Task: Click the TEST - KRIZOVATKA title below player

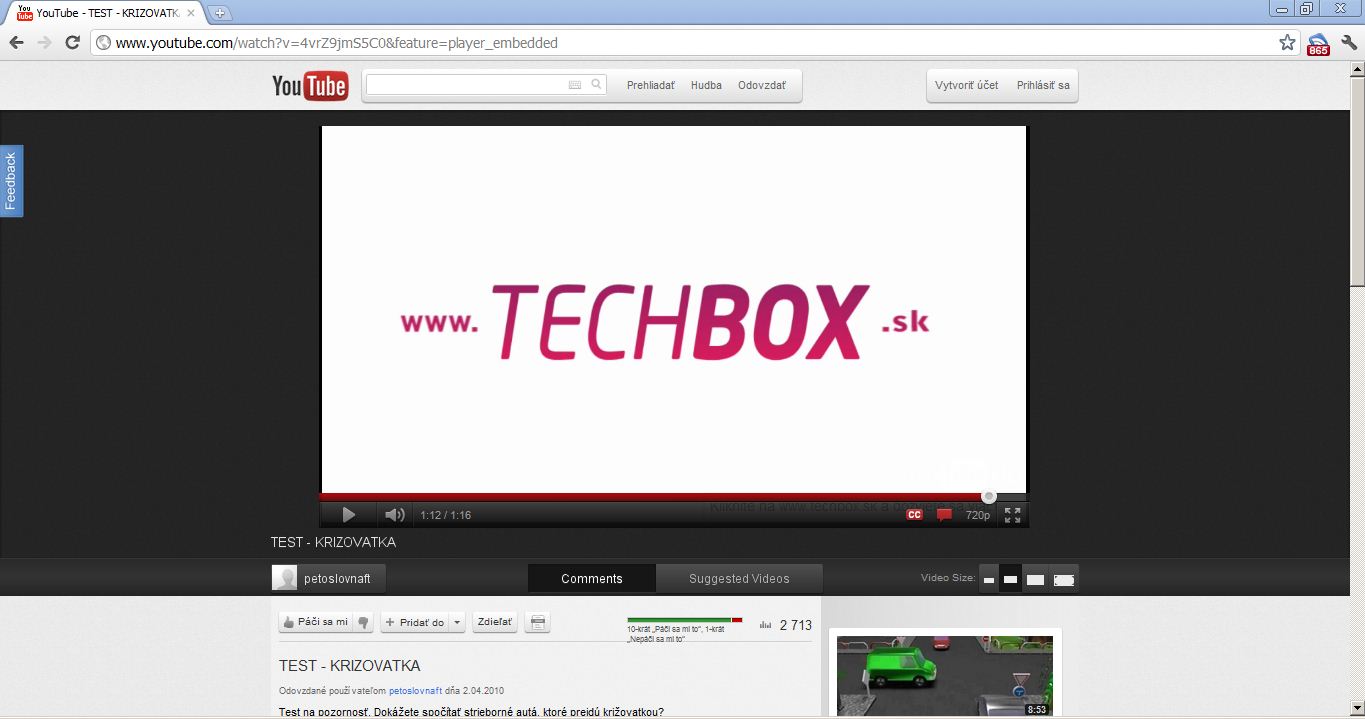Action: 333,542
